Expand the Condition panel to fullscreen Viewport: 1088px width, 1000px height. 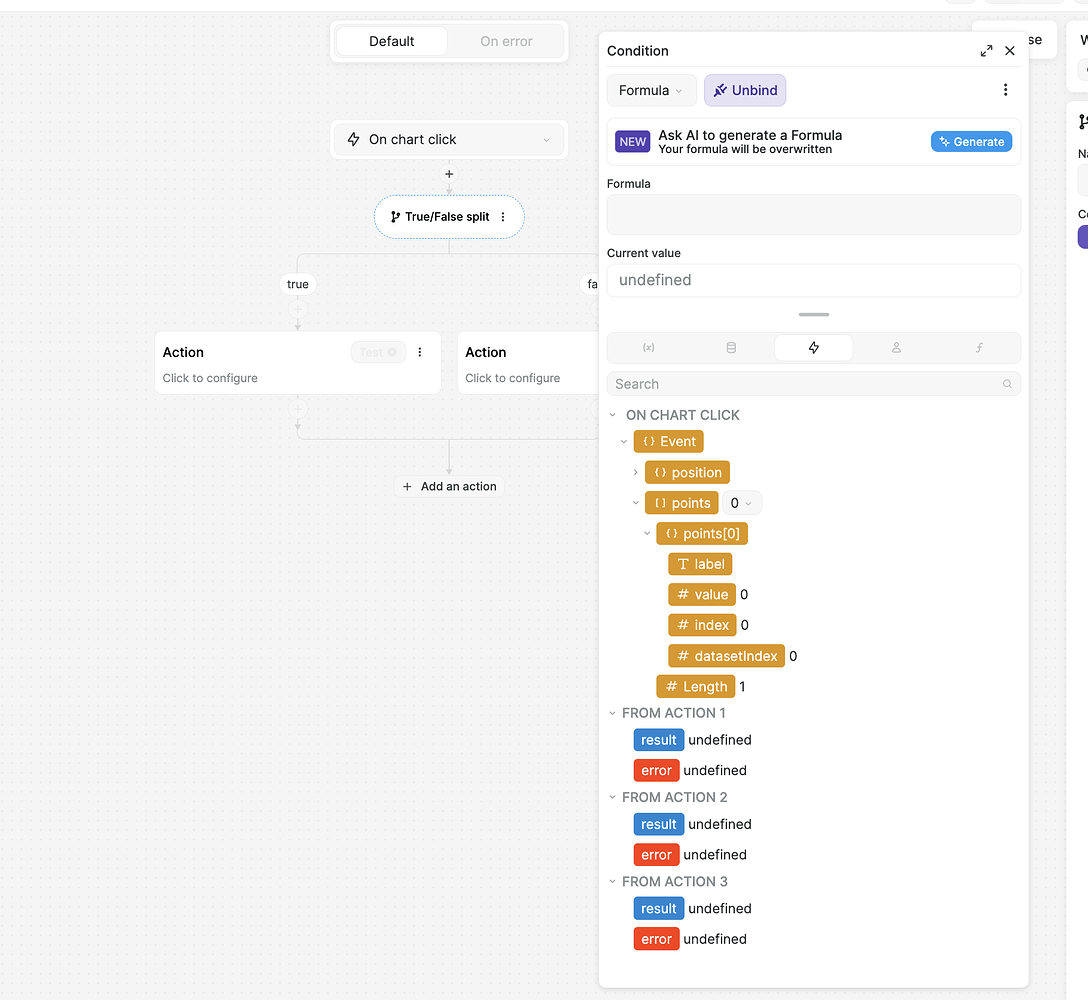(x=986, y=50)
